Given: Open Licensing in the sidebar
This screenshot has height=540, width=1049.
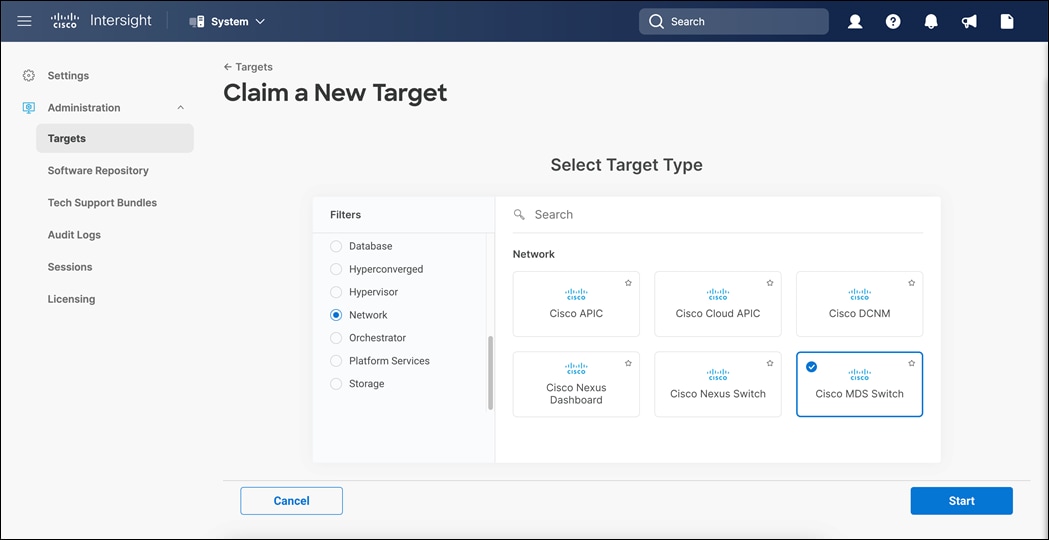Looking at the screenshot, I should tap(72, 299).
